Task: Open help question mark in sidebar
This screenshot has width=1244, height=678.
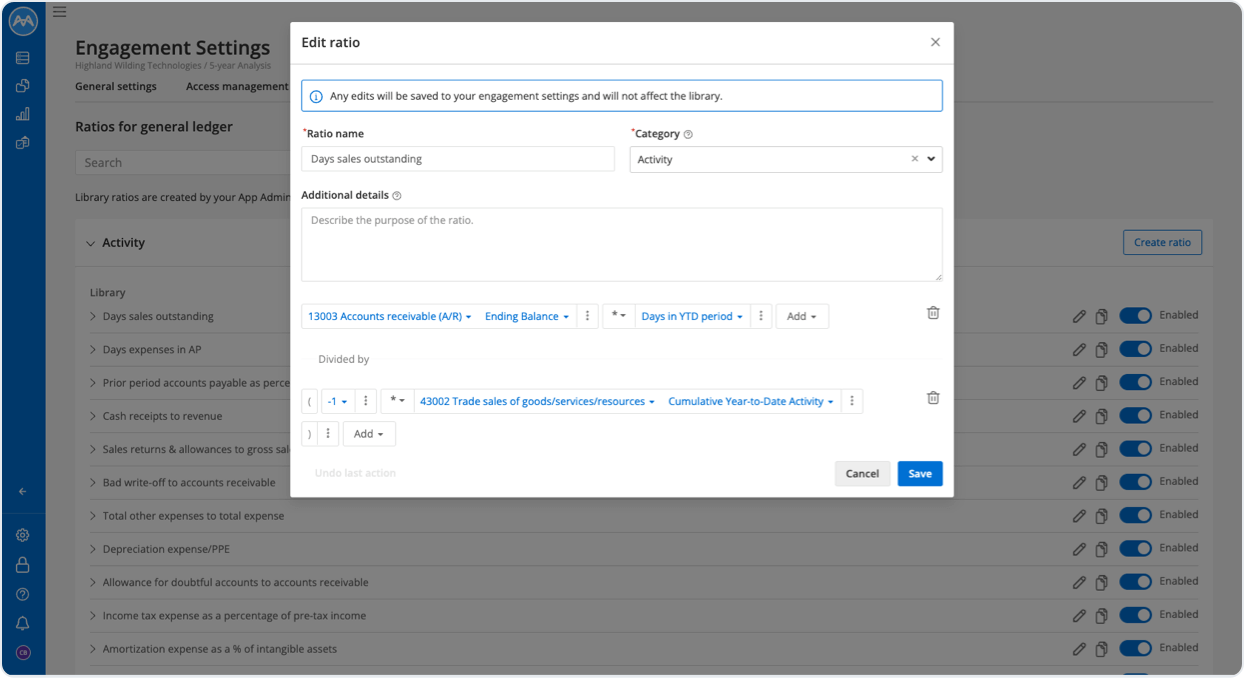Action: click(23, 594)
